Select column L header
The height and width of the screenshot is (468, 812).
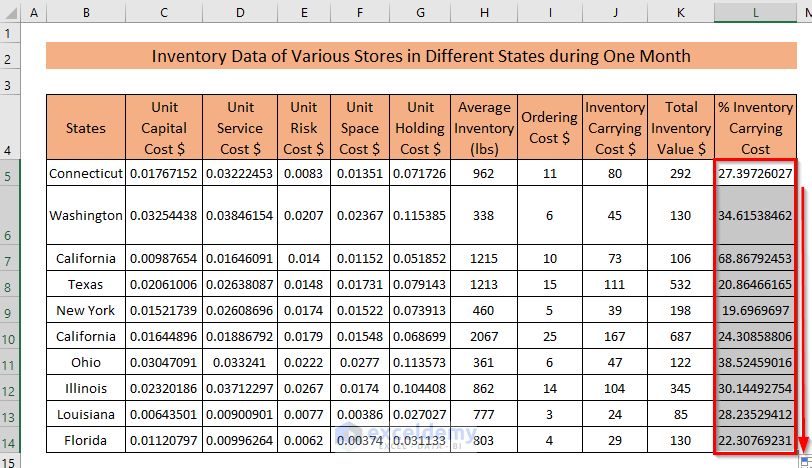coord(755,12)
